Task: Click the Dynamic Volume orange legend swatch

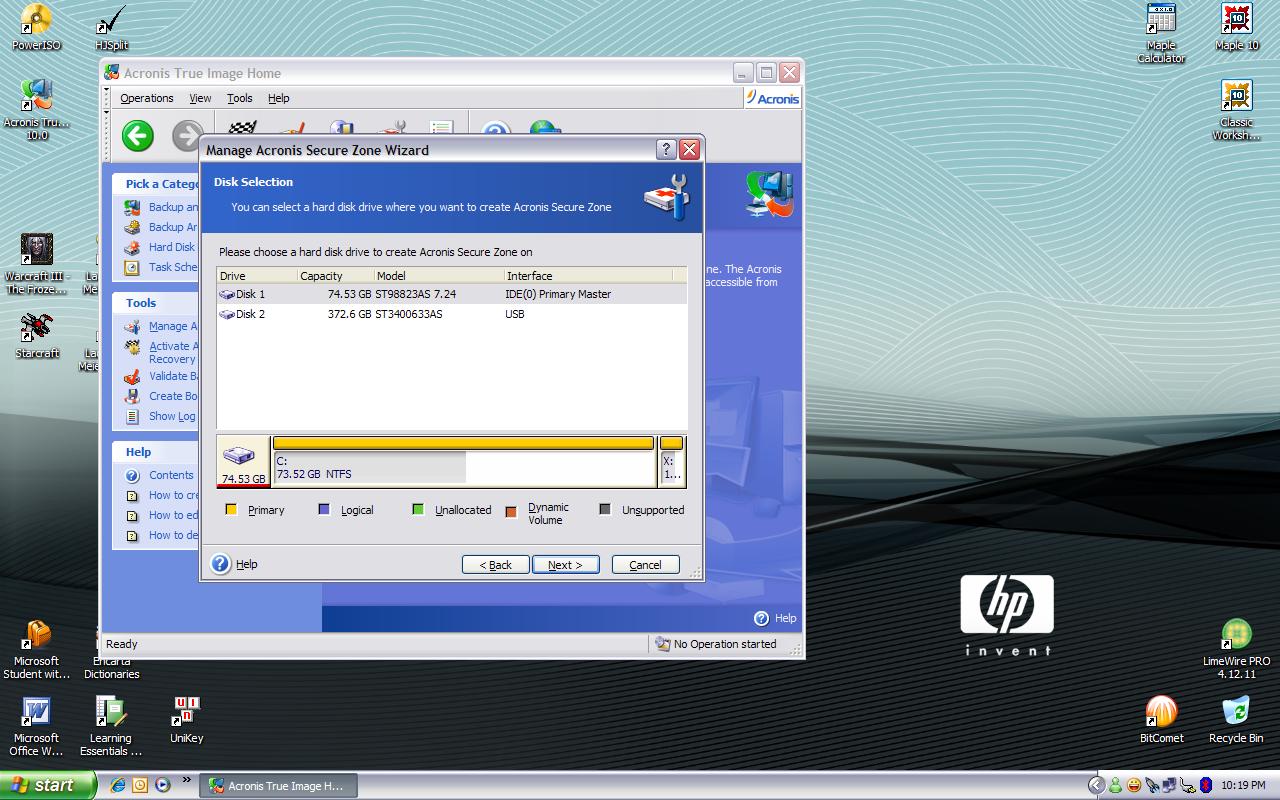Action: [x=511, y=512]
